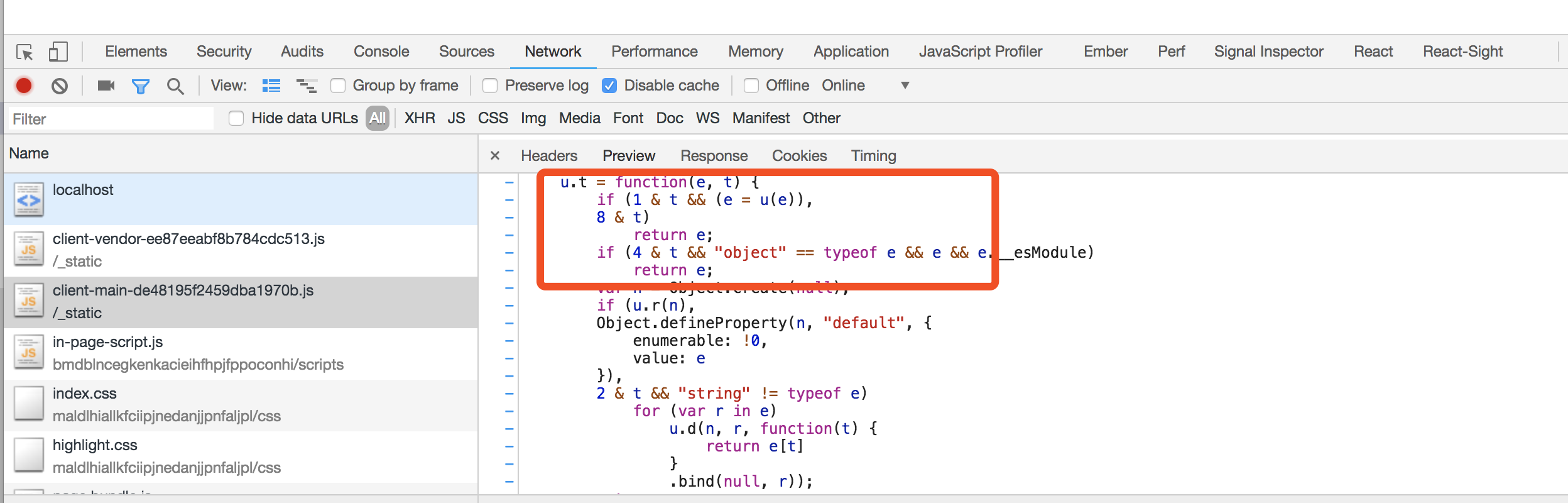Screen dimensions: 1568x503
Task: Stop recording with the red record button
Action: pyautogui.click(x=24, y=86)
